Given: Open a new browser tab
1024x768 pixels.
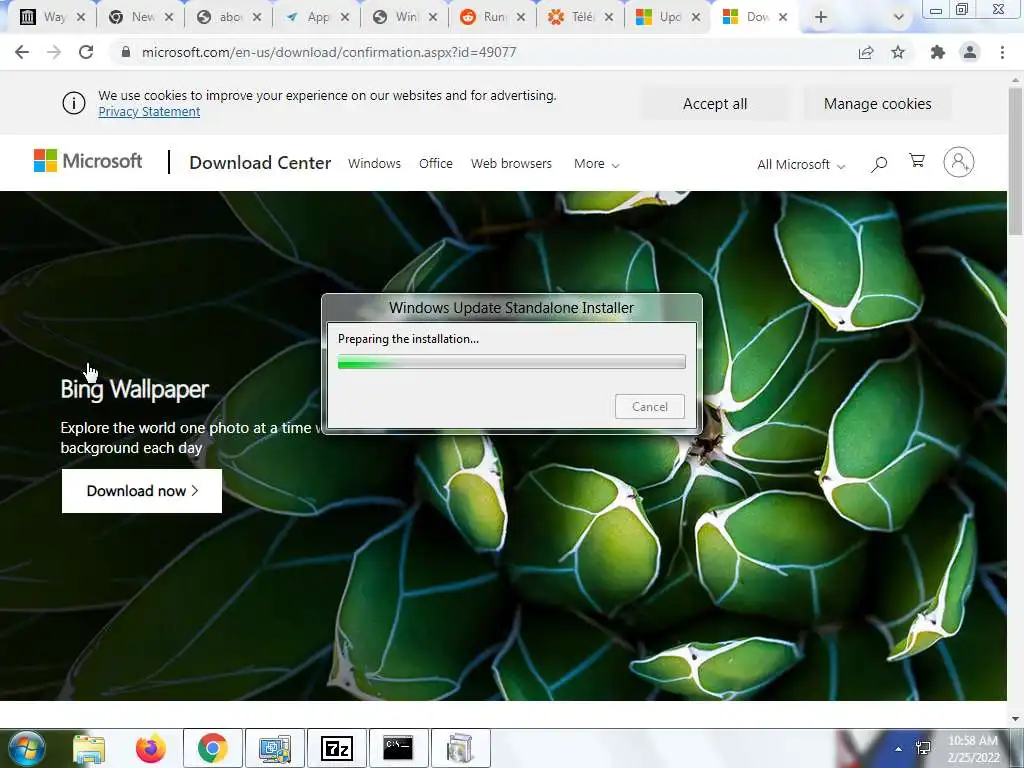Looking at the screenshot, I should tap(821, 17).
